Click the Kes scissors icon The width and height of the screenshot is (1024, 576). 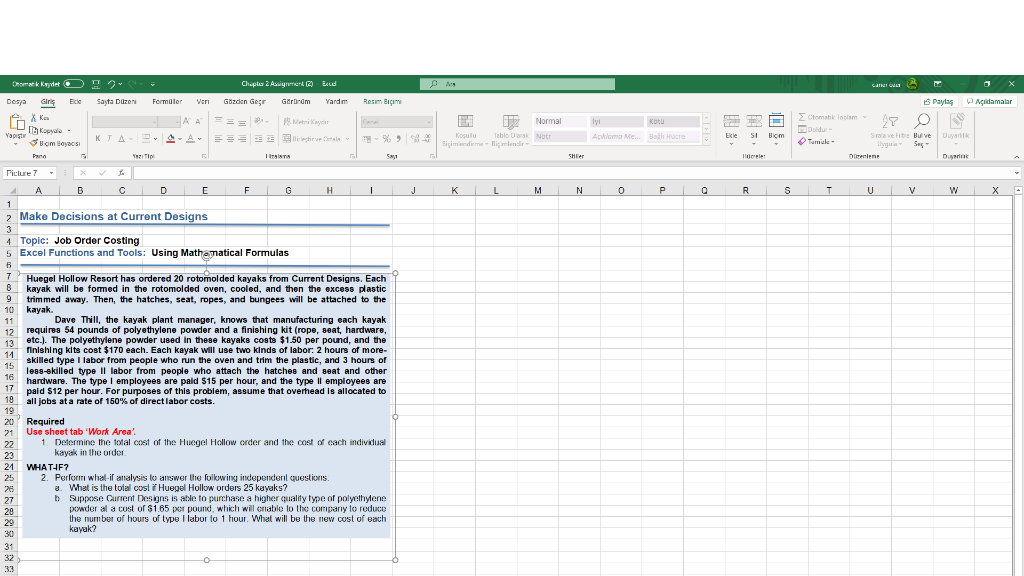click(x=34, y=118)
